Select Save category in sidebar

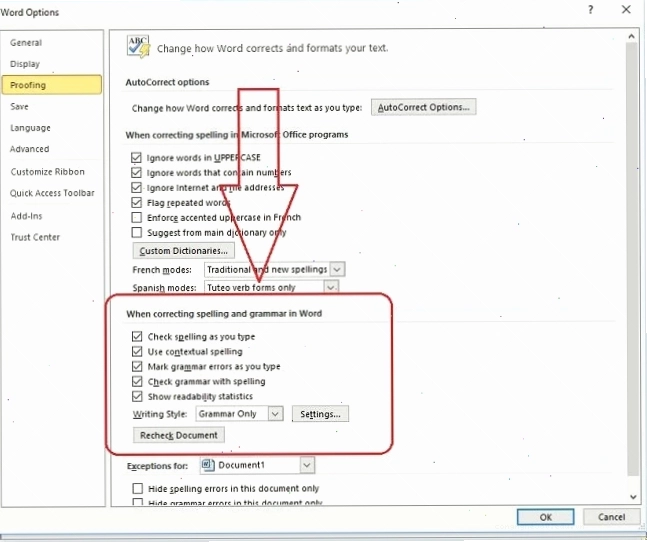[19, 106]
